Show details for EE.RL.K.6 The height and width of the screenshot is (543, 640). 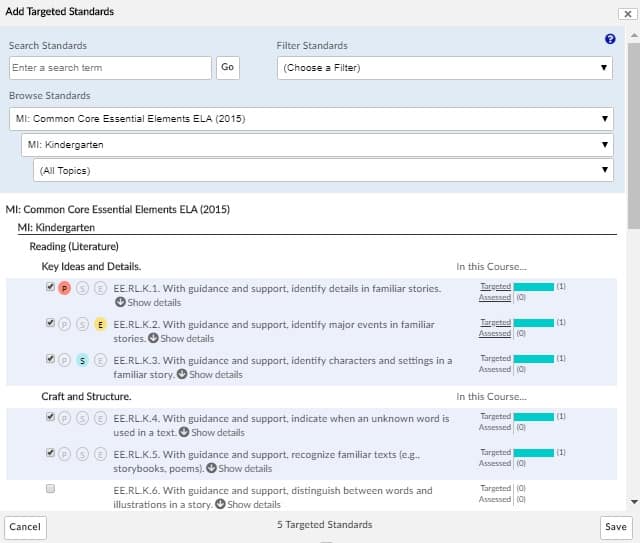248,504
